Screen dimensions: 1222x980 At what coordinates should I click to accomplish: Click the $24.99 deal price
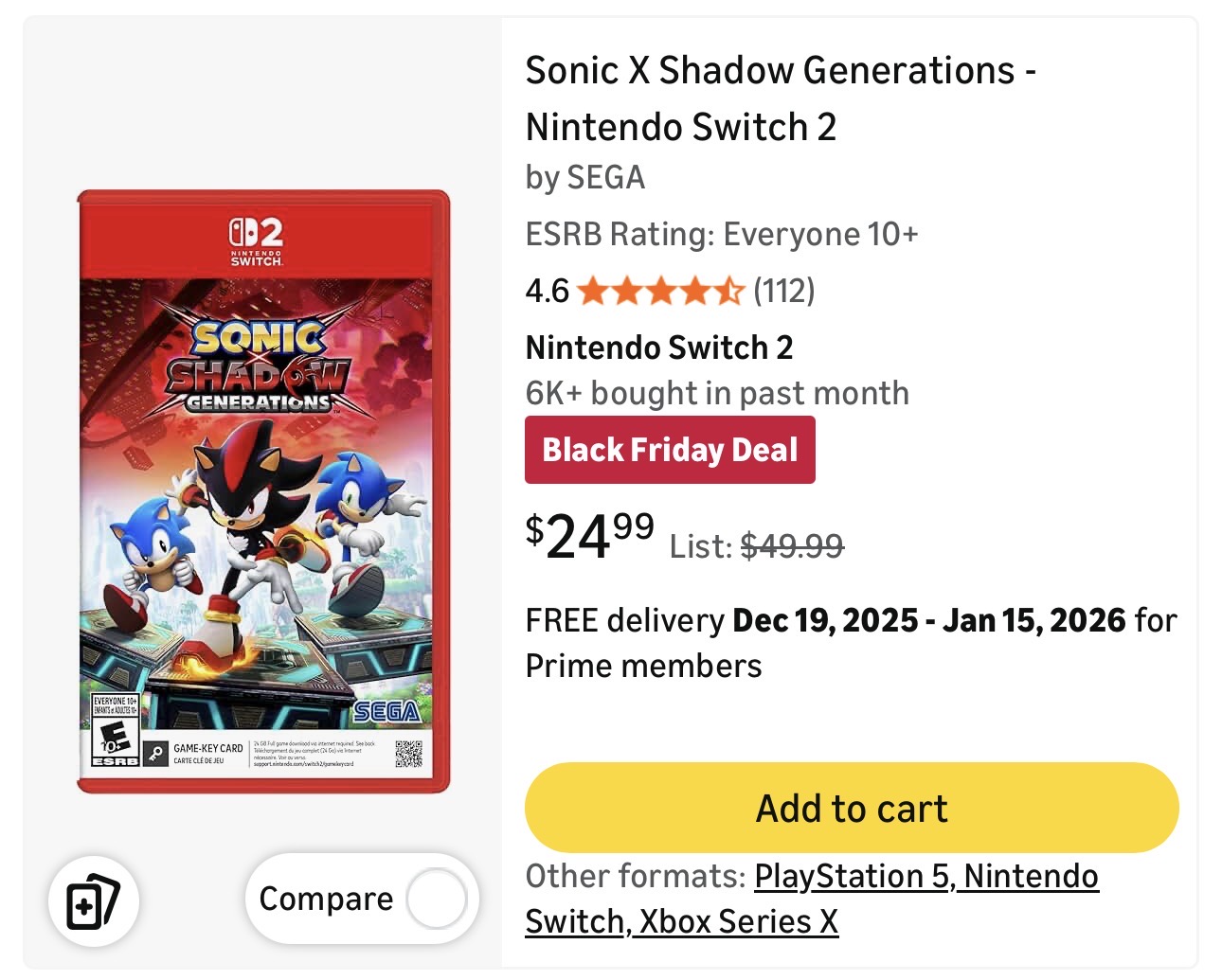click(x=589, y=536)
